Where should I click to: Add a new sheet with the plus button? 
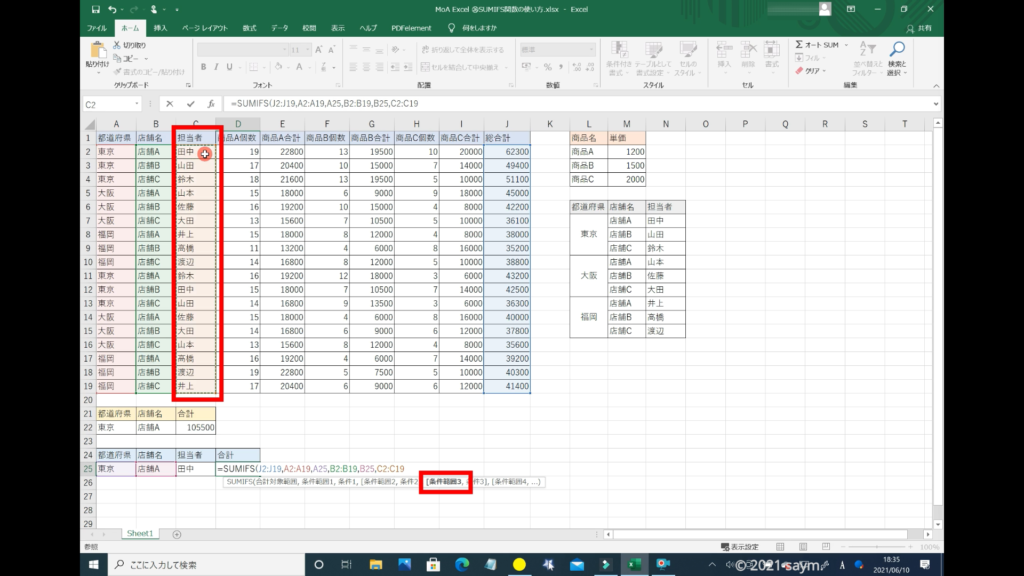pos(177,534)
